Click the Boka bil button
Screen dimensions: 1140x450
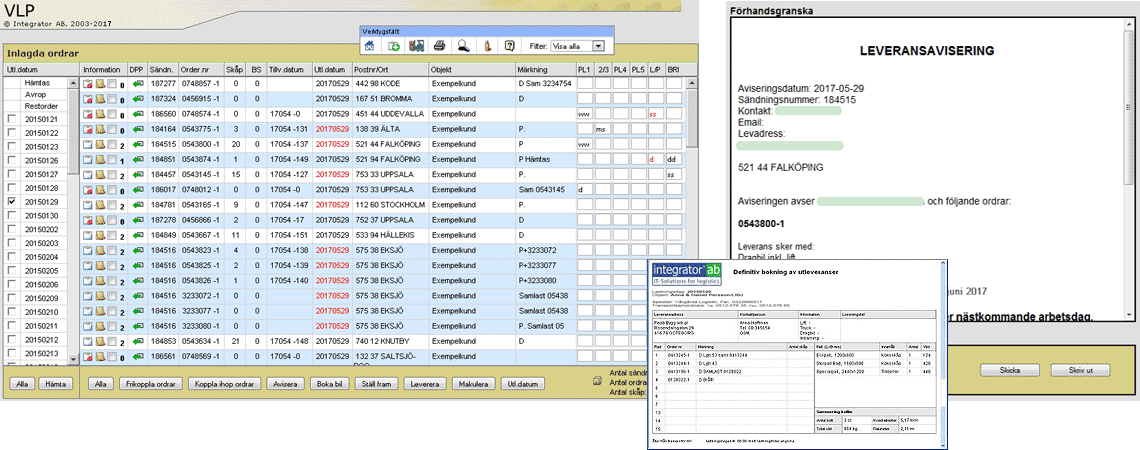pyautogui.click(x=329, y=384)
